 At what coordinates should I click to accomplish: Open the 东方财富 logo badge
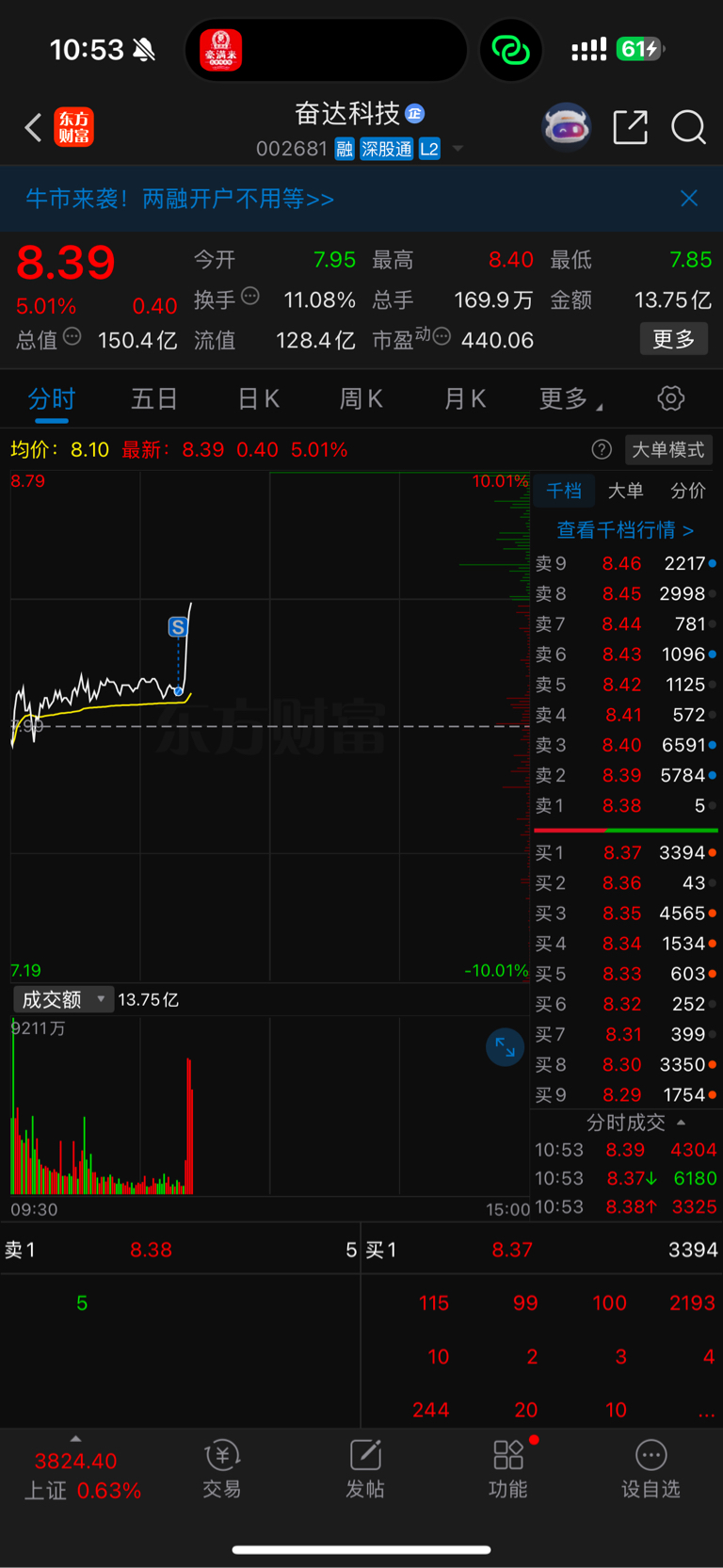pyautogui.click(x=74, y=127)
